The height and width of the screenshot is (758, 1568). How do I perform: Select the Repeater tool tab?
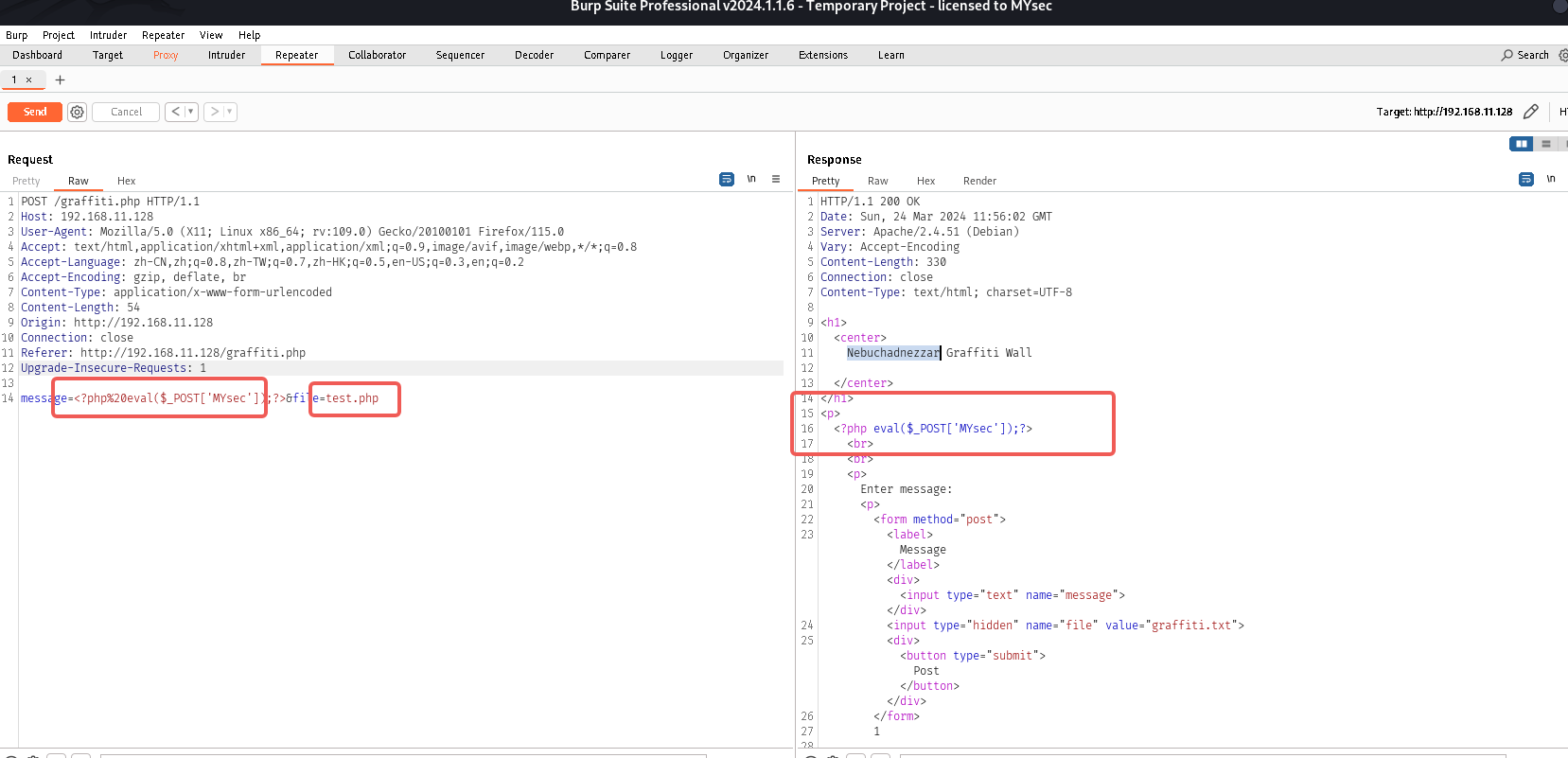(x=296, y=55)
